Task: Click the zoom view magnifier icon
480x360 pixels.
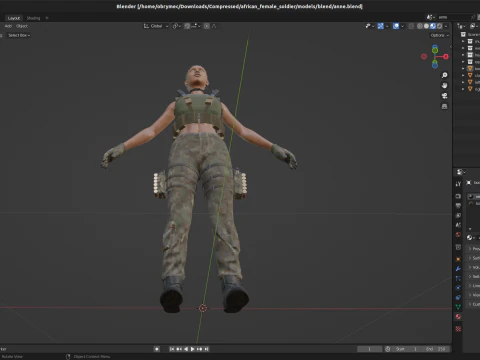Action: (444, 75)
